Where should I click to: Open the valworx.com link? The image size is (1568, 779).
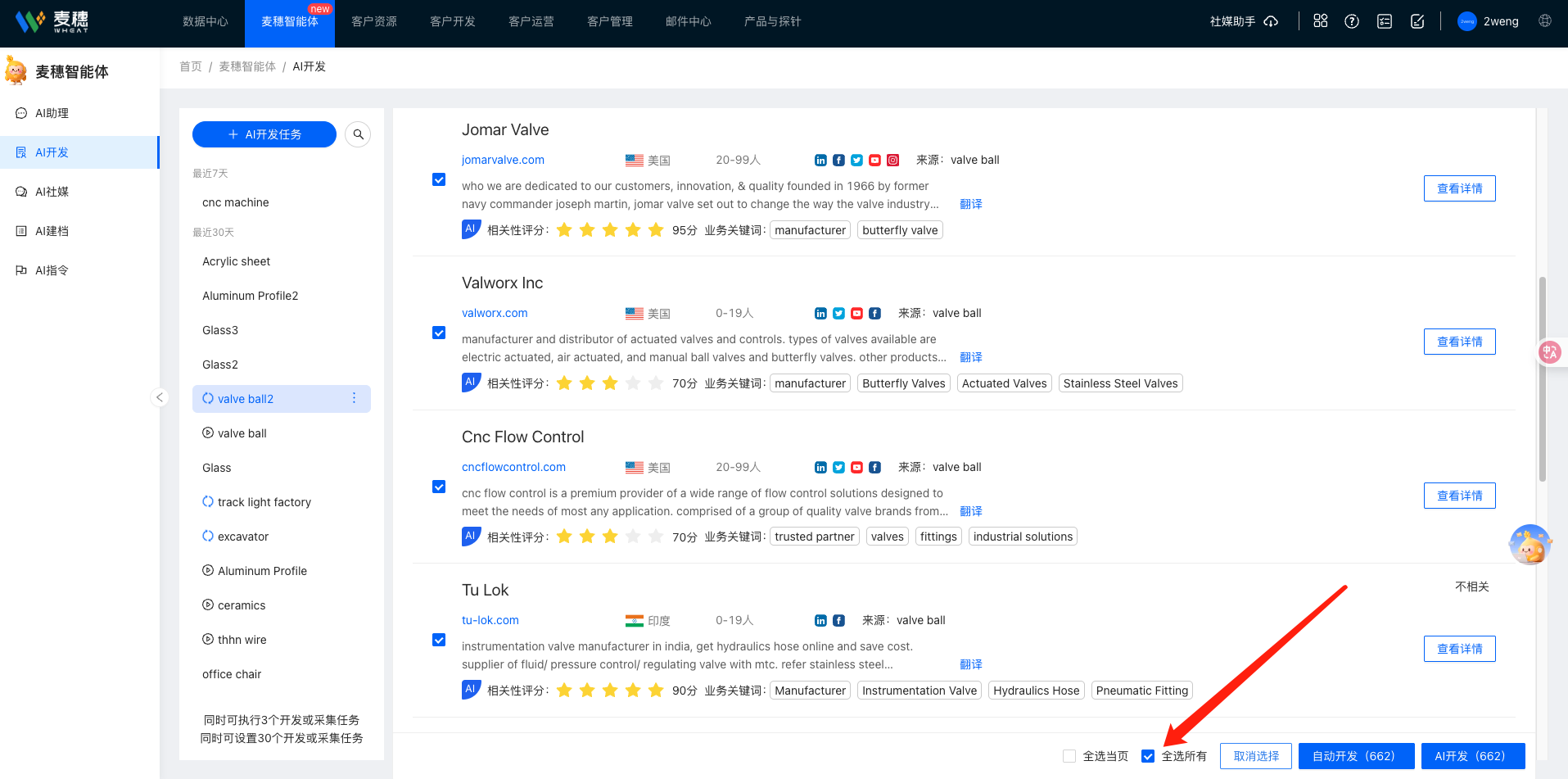495,313
